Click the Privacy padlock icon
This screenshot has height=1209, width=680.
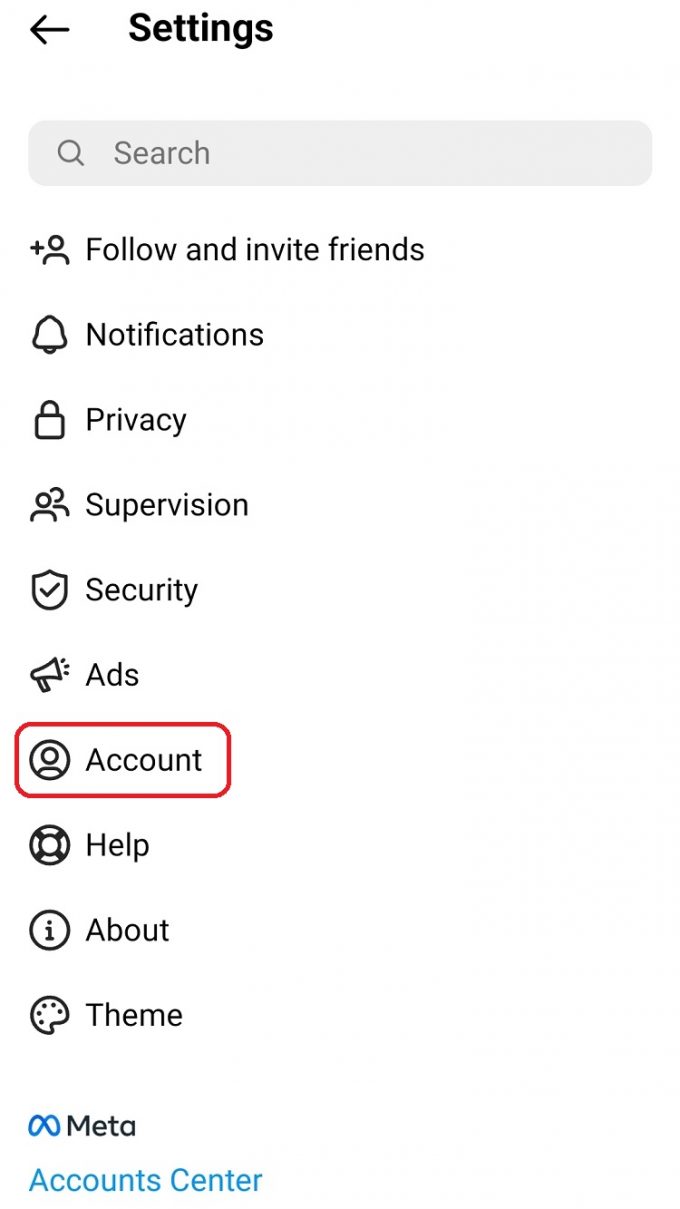tap(48, 420)
